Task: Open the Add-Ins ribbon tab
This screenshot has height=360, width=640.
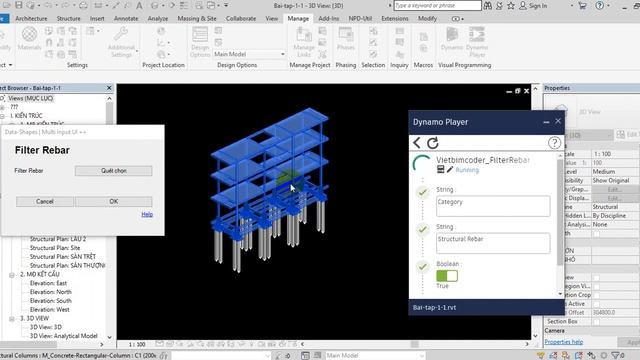Action: coord(329,18)
